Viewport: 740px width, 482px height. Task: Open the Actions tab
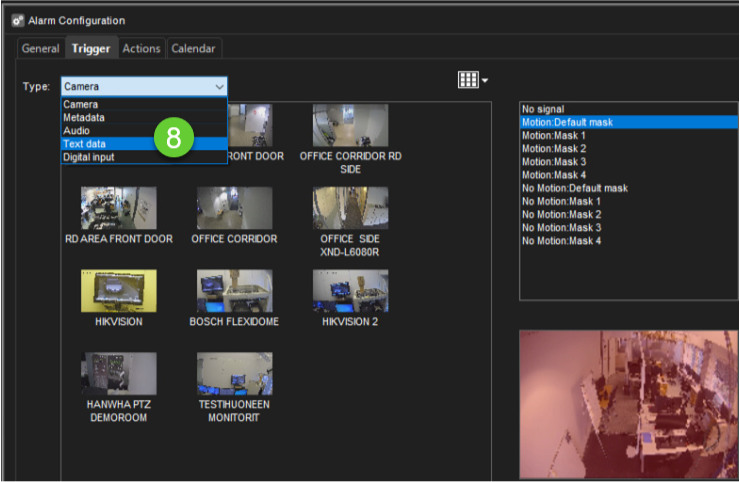click(x=142, y=48)
